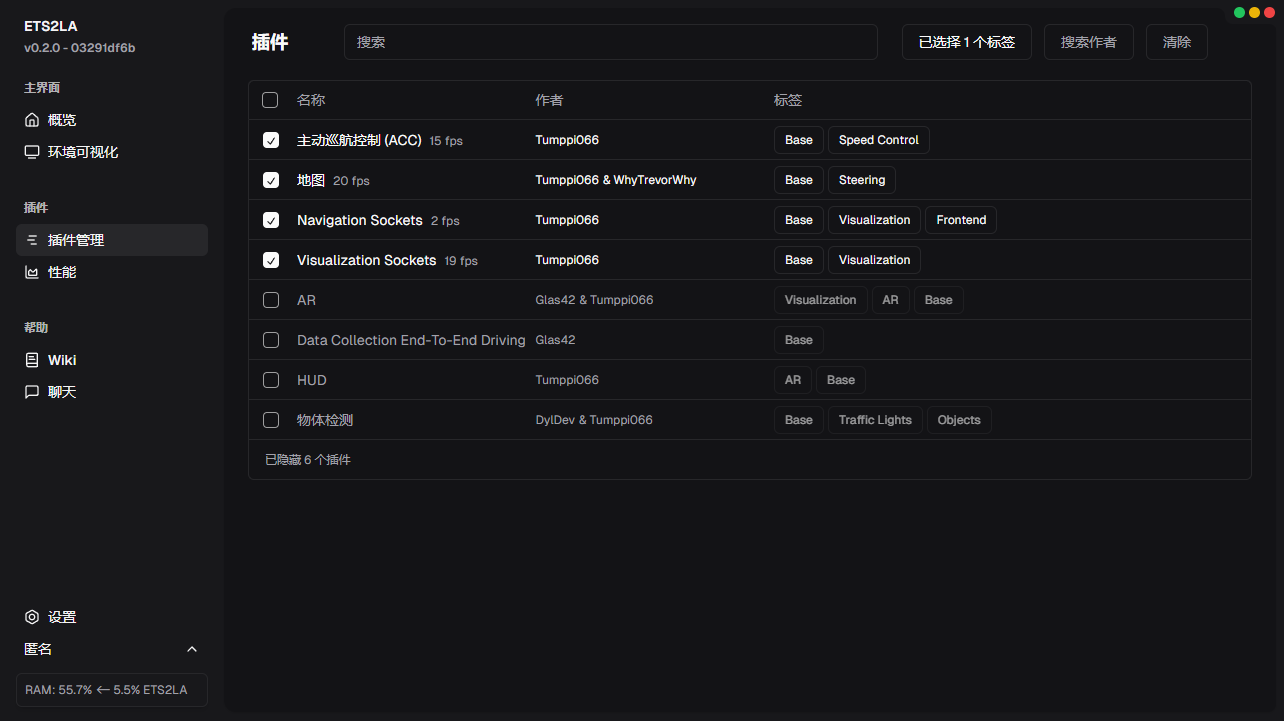Click the monitor icon beside 环境可视化
This screenshot has height=721, width=1284.
click(32, 152)
